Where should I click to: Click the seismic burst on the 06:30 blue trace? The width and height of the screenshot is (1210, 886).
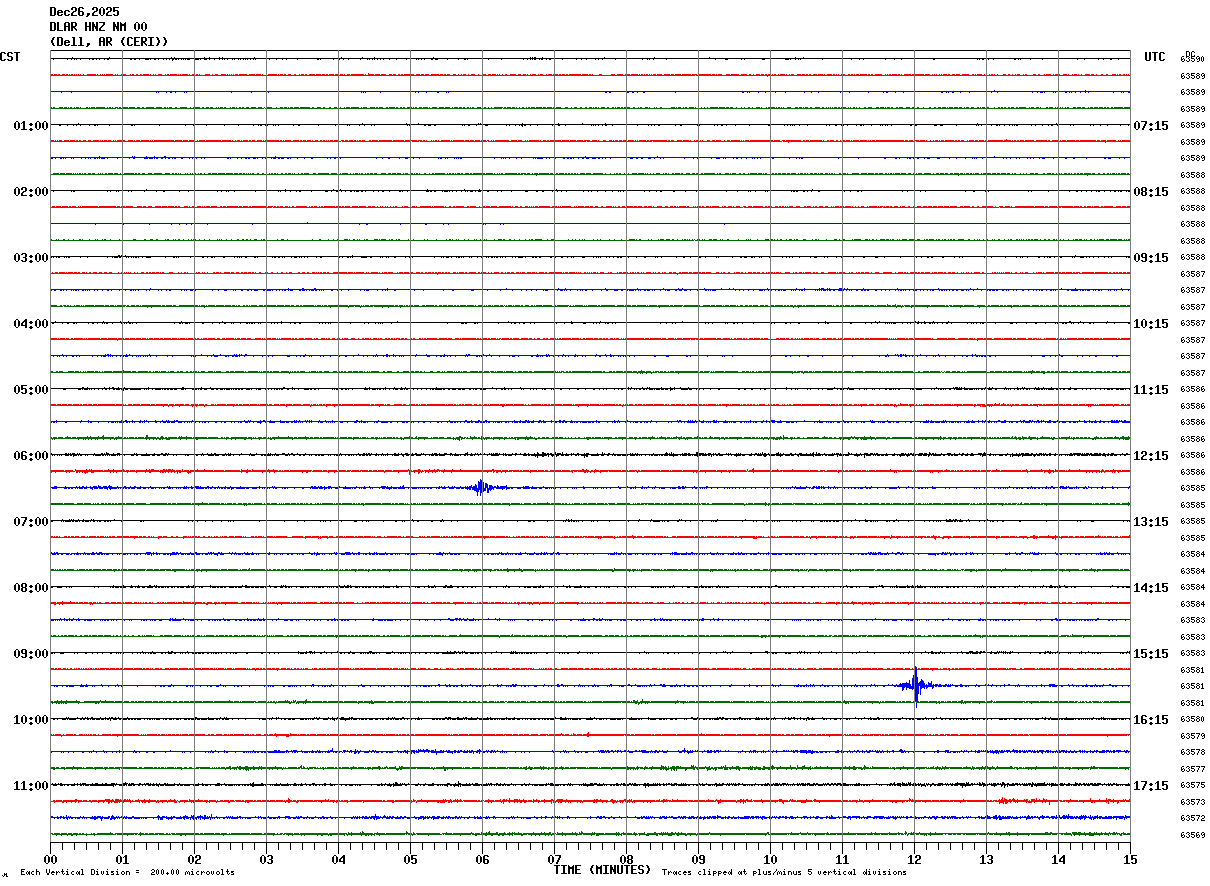click(x=482, y=487)
